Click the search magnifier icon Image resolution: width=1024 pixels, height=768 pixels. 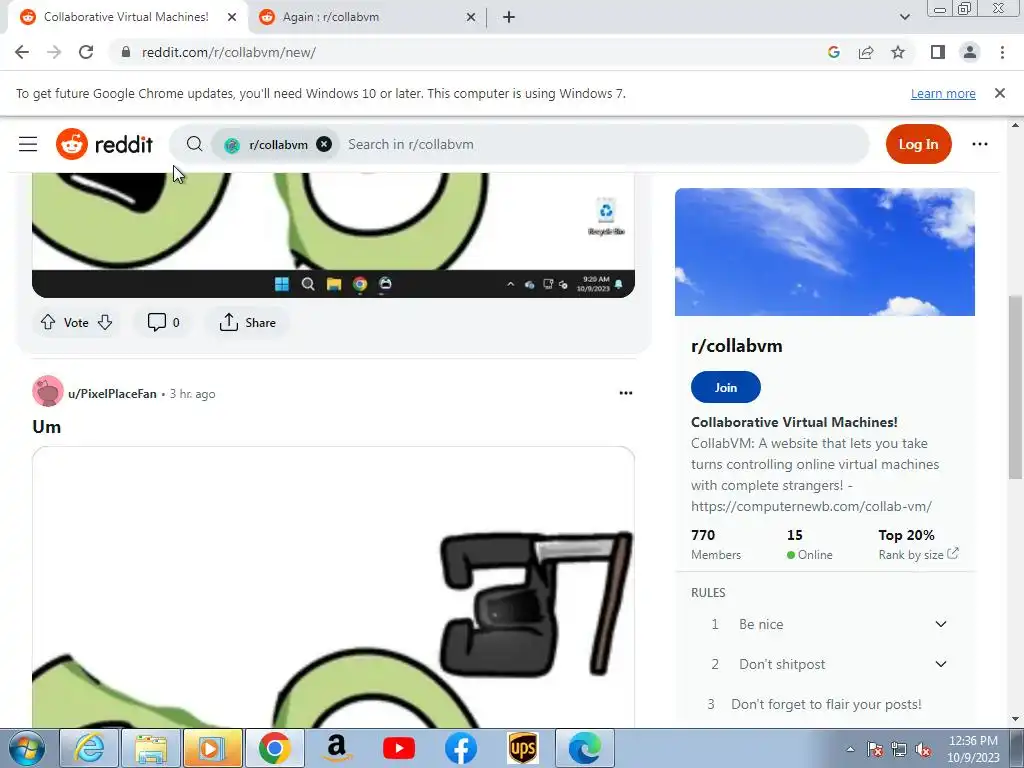(x=194, y=144)
